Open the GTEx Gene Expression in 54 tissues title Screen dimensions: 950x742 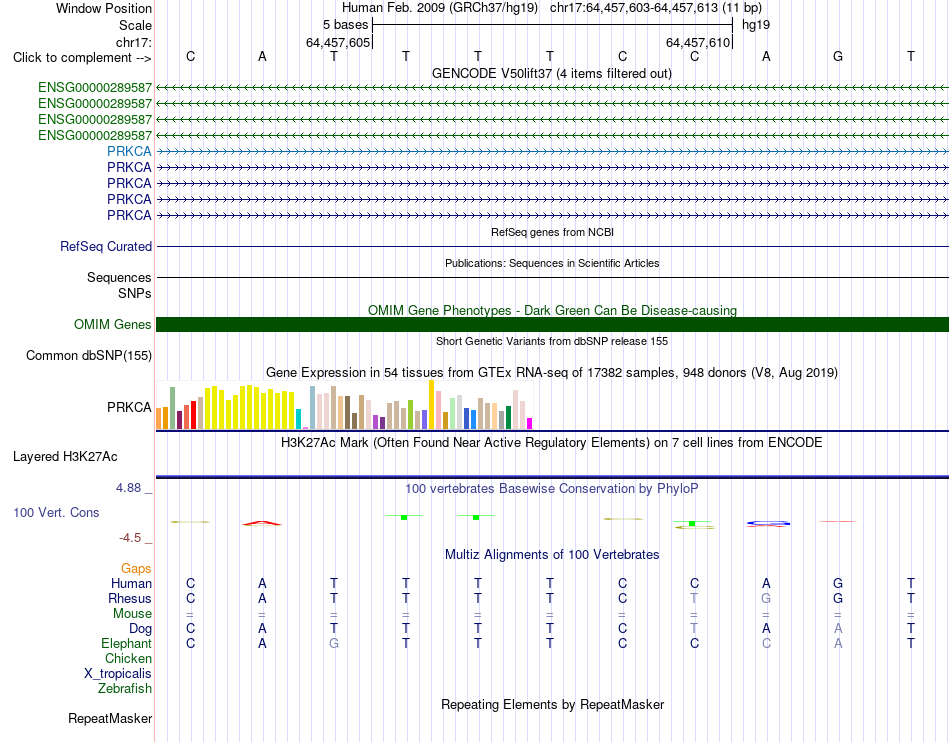552,373
